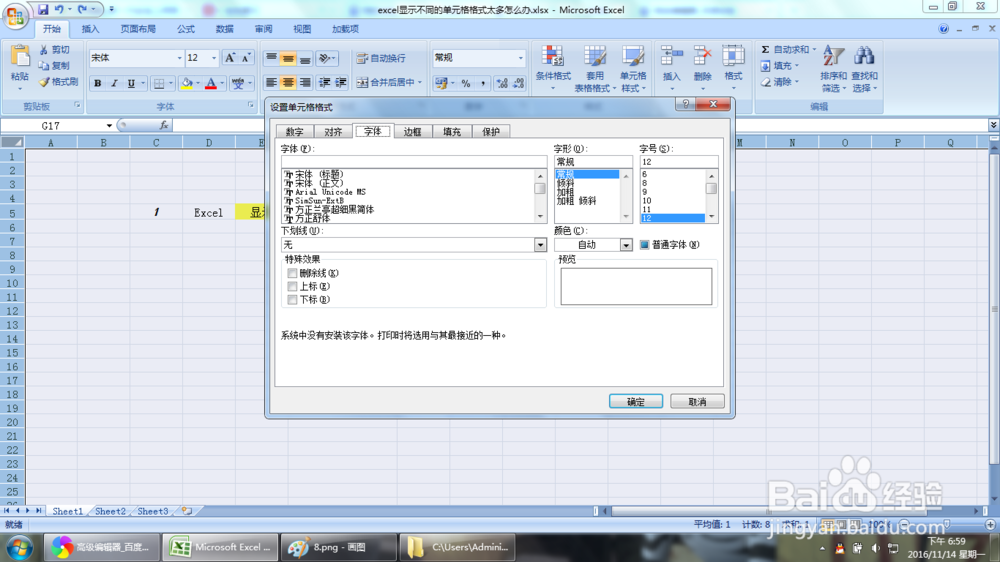Click the Format cells ribbon icon
This screenshot has height=562, width=1000.
pyautogui.click(x=733, y=57)
